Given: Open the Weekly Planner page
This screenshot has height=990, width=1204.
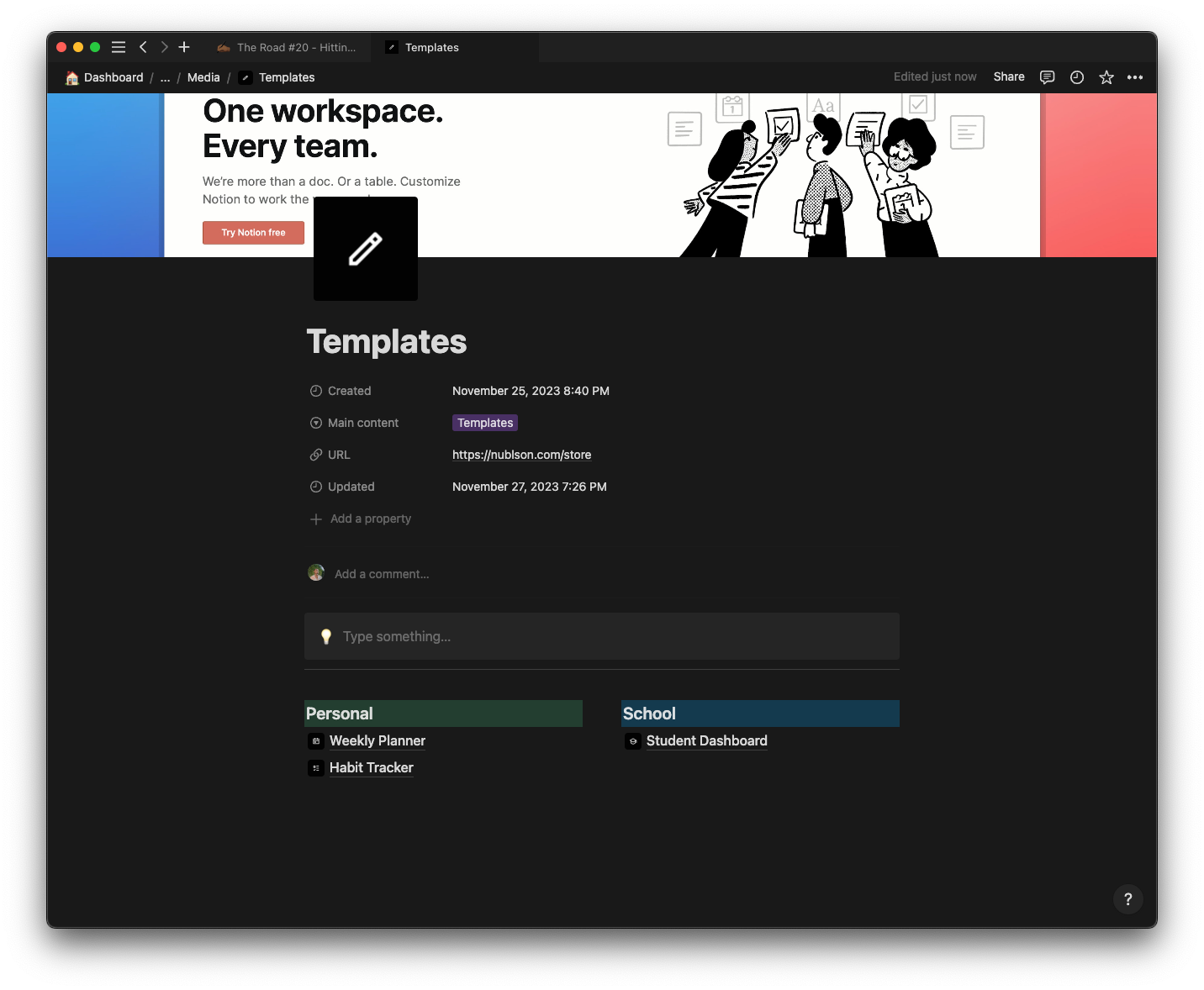Looking at the screenshot, I should (378, 740).
